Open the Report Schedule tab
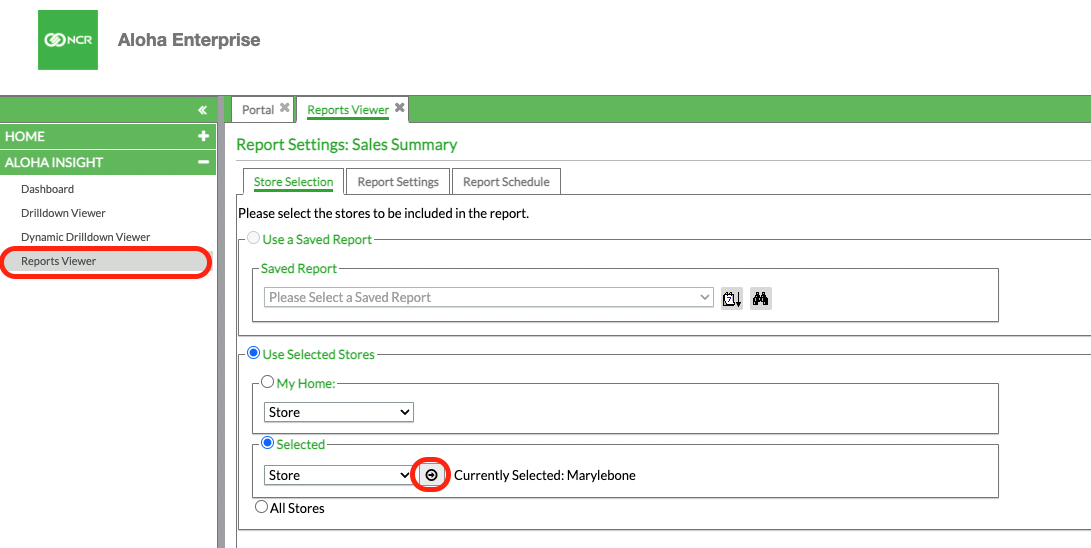Image resolution: width=1091 pixels, height=548 pixels. [x=506, y=182]
